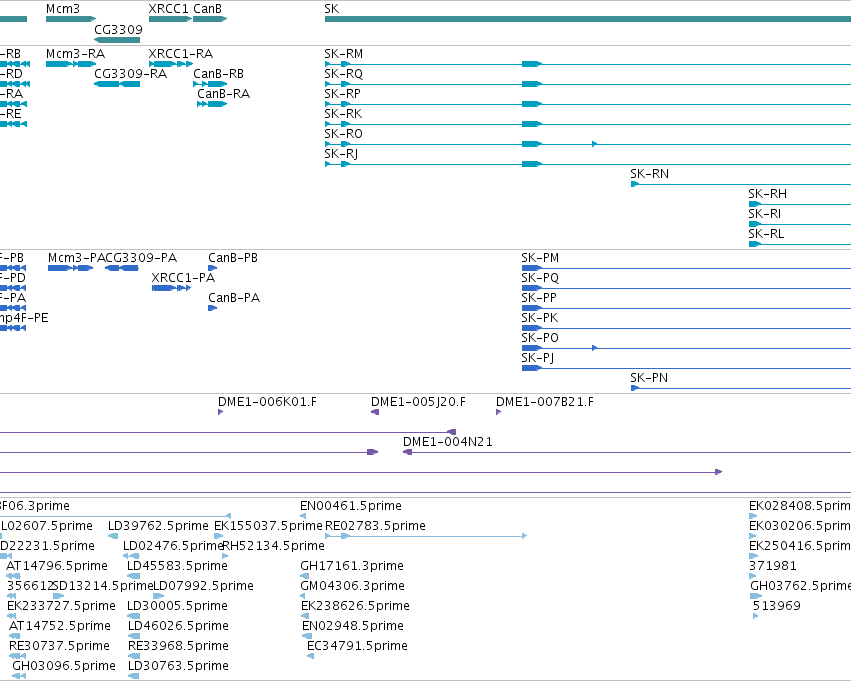The width and height of the screenshot is (851, 681).
Task: Select transcript Mcm3-RA
Action: coord(71,64)
